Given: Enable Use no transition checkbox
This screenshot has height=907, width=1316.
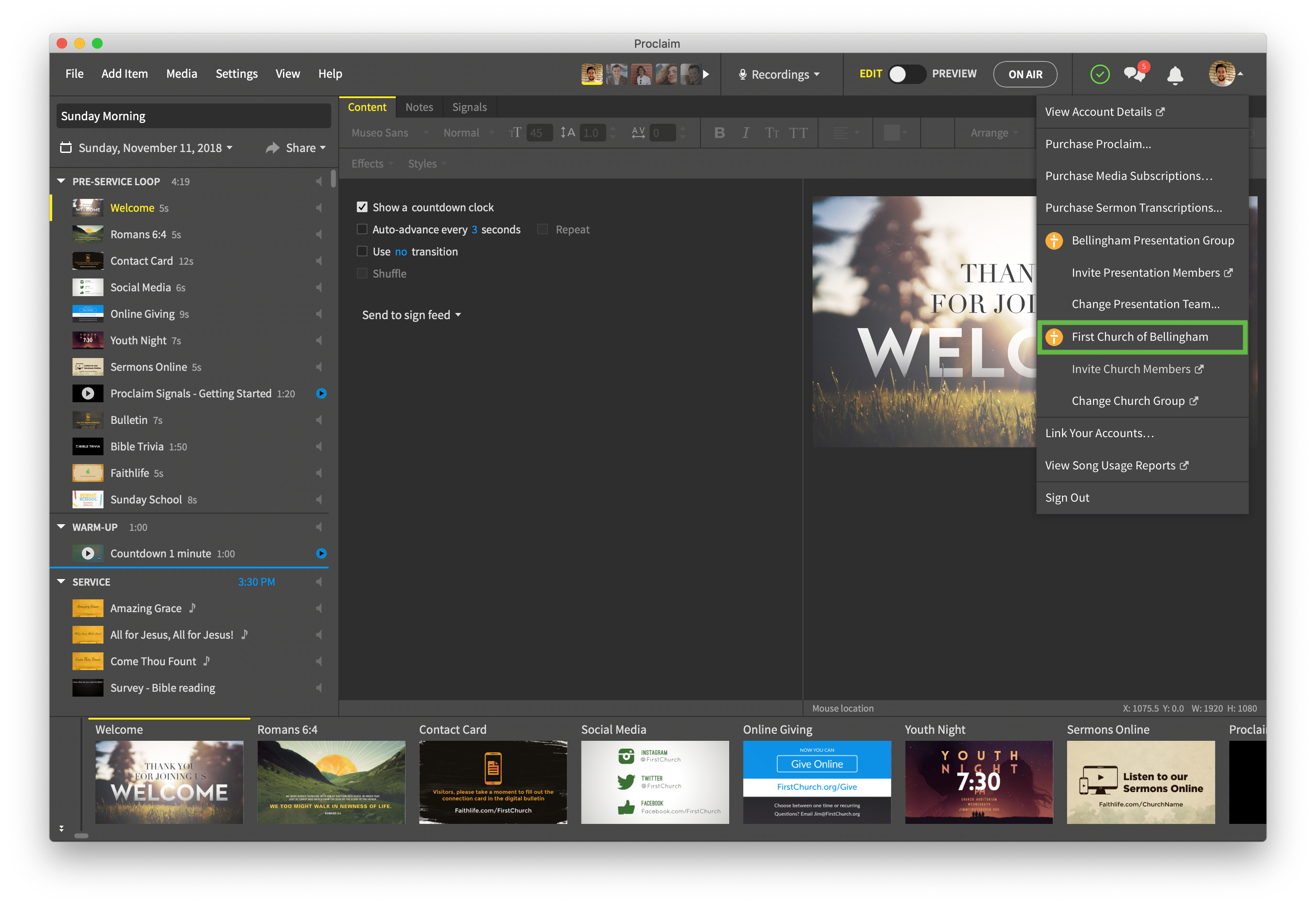Looking at the screenshot, I should coord(362,251).
